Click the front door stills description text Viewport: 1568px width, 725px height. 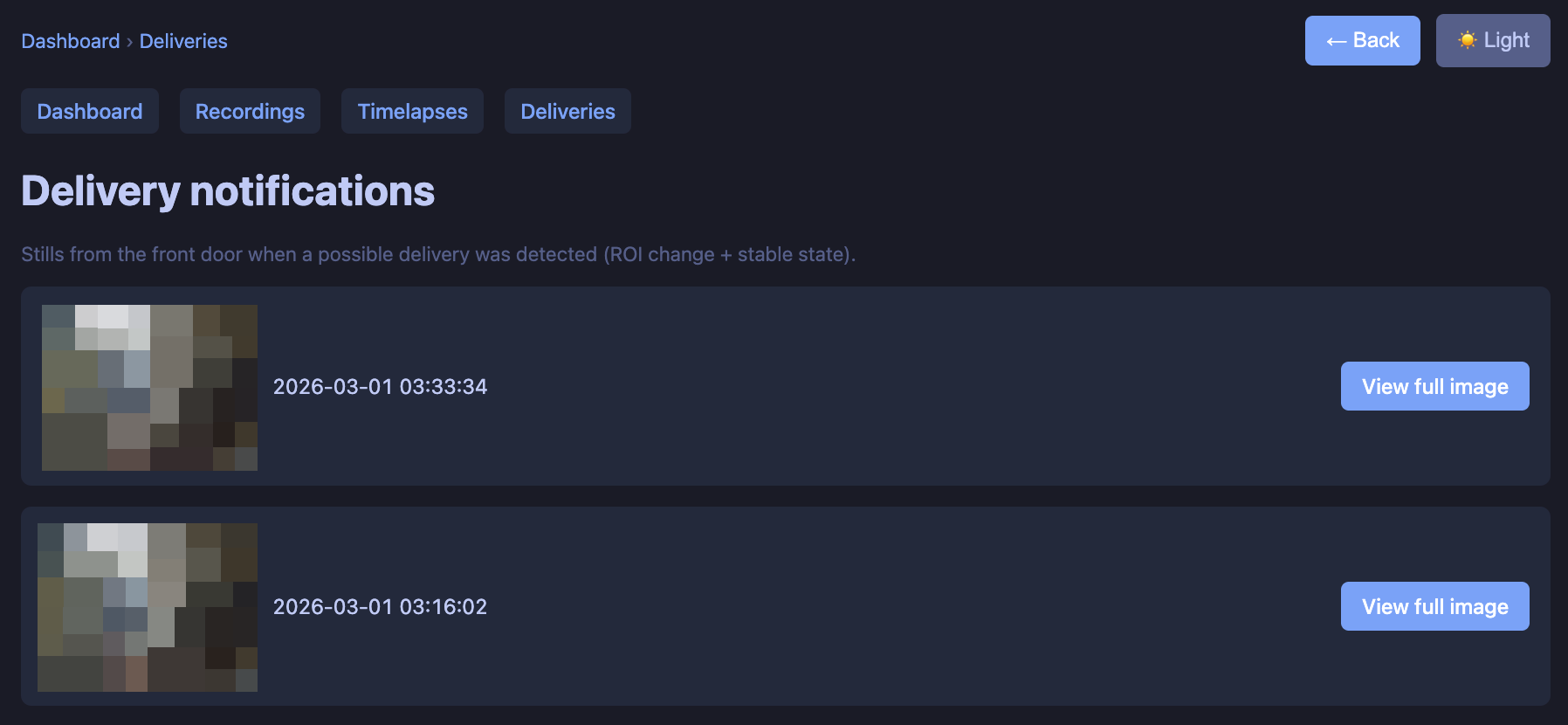pos(437,254)
